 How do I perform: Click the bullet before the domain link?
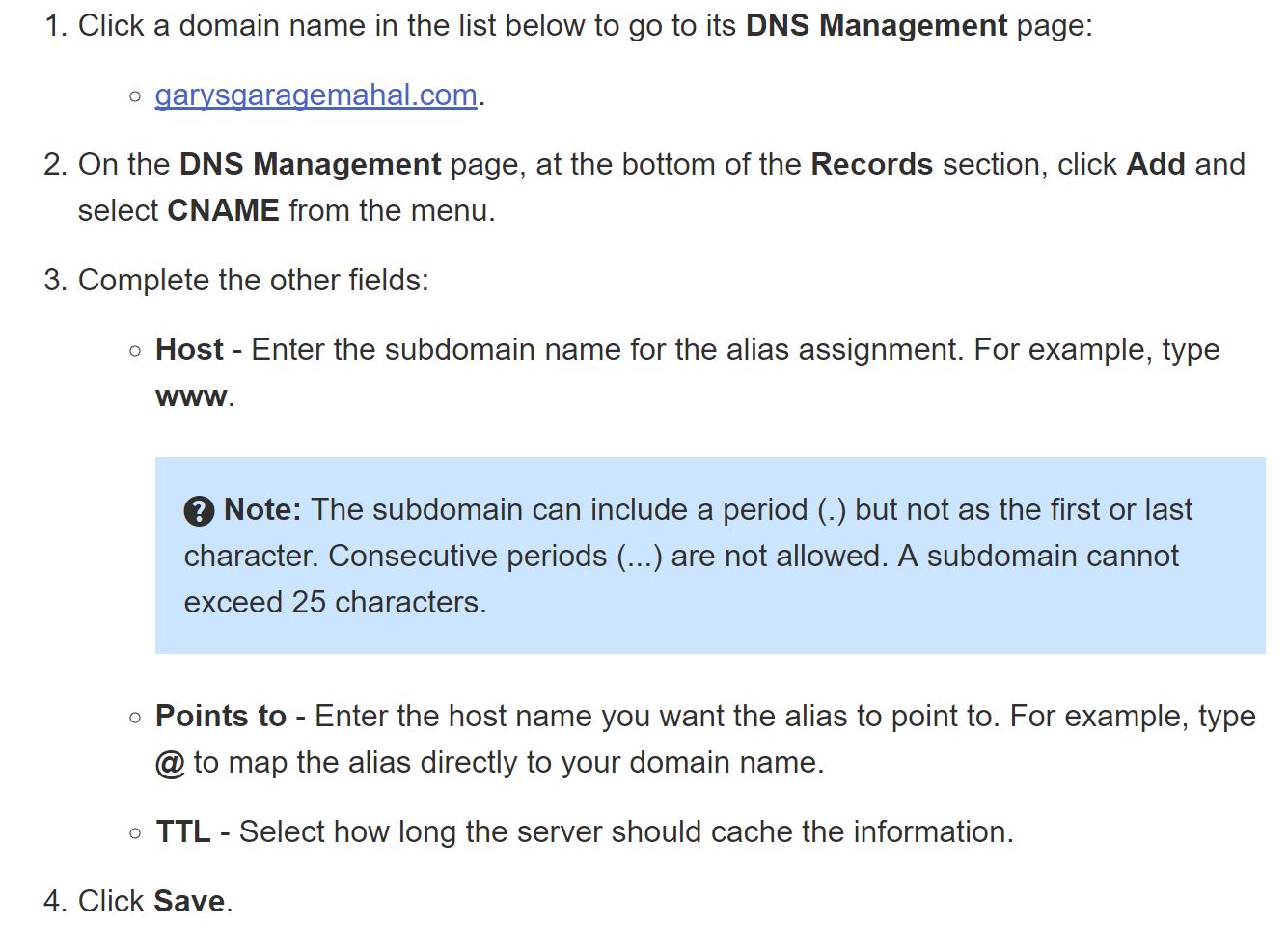click(x=135, y=96)
